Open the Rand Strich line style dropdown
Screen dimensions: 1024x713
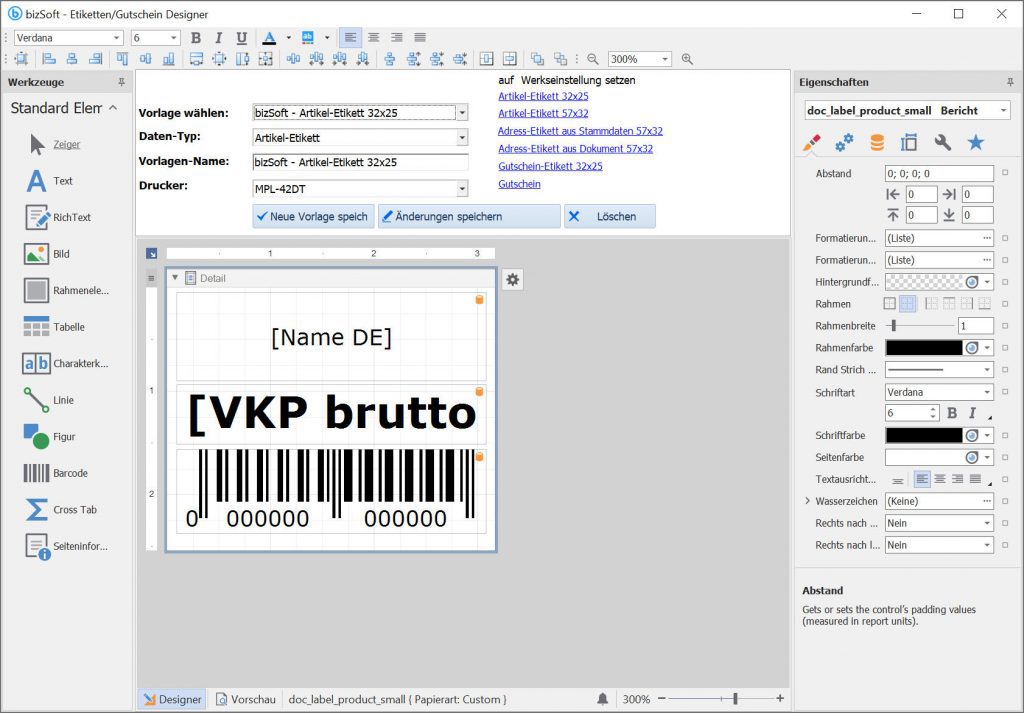pyautogui.click(x=987, y=370)
